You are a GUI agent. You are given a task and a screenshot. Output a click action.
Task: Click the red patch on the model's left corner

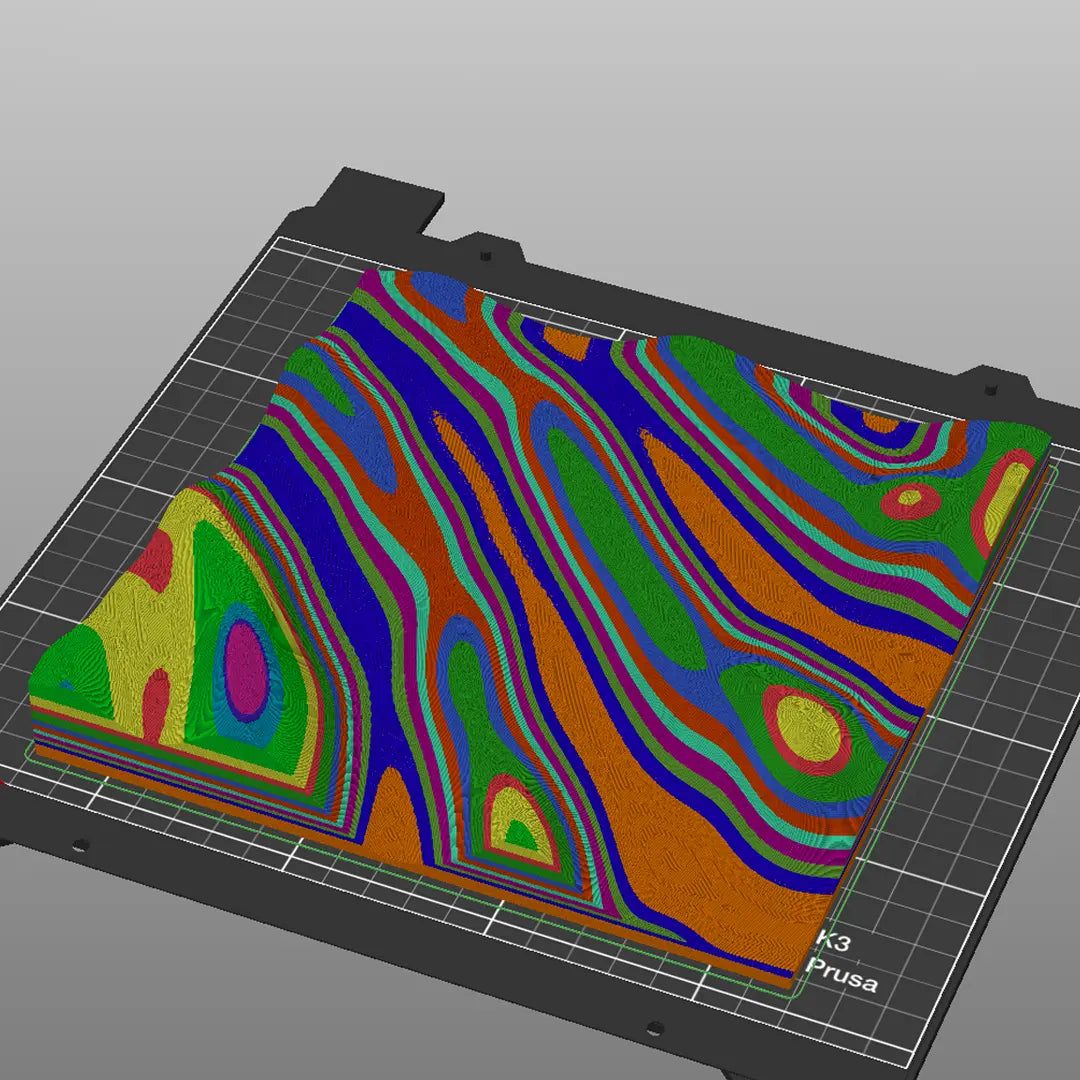[150, 562]
